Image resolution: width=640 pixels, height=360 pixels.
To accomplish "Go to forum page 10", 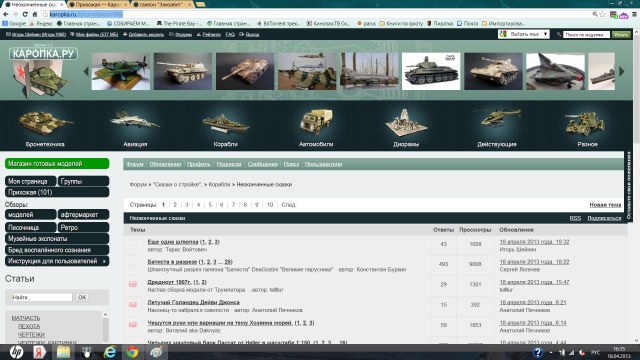I will coord(270,205).
